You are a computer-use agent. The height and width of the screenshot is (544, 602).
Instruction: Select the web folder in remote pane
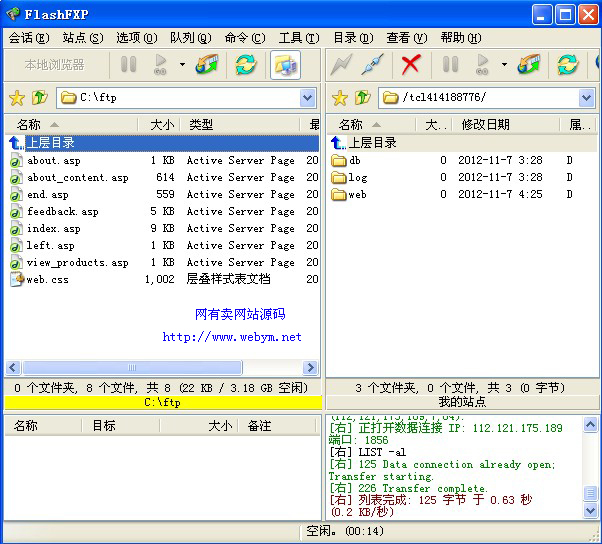(356, 194)
